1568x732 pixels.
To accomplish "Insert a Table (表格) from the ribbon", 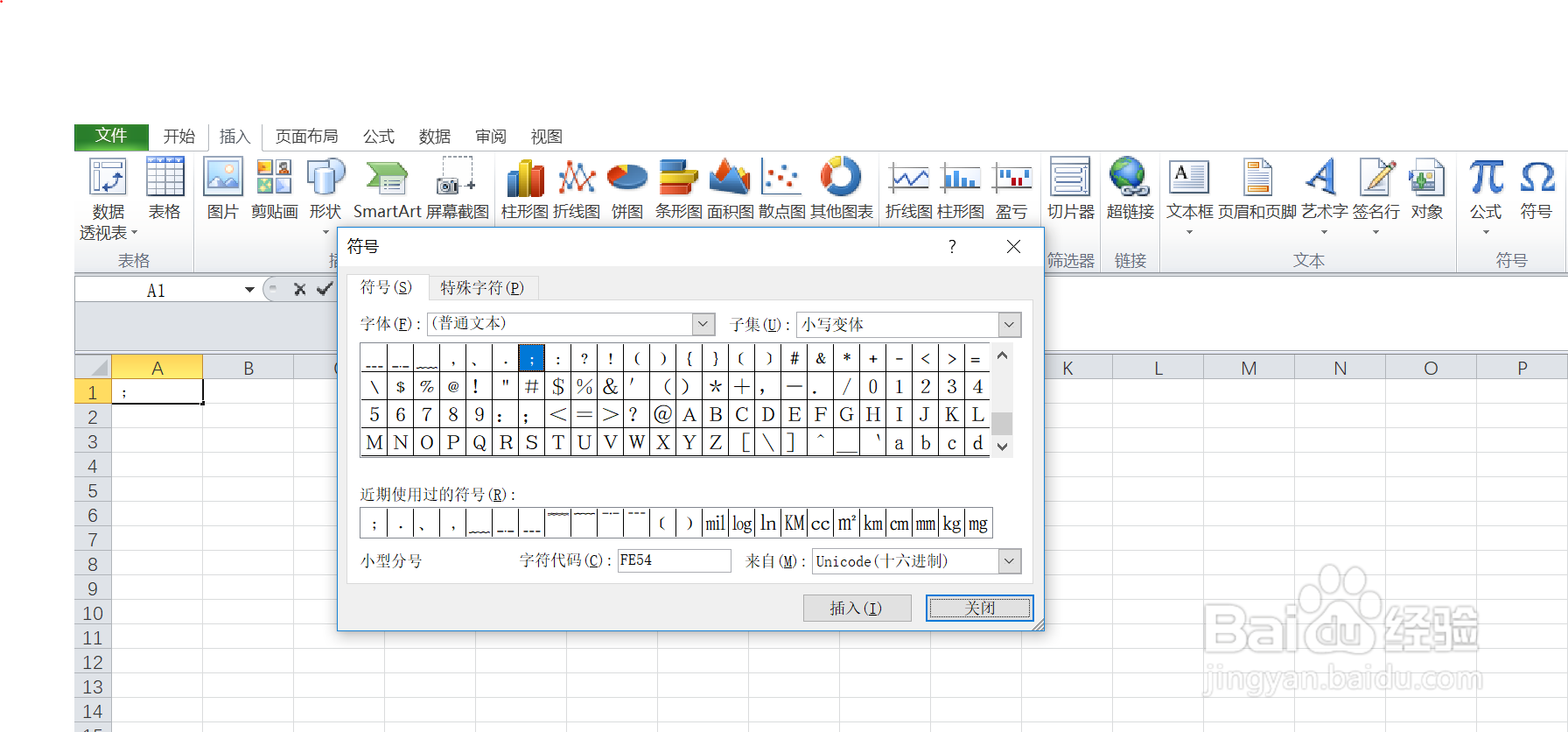I will (164, 188).
